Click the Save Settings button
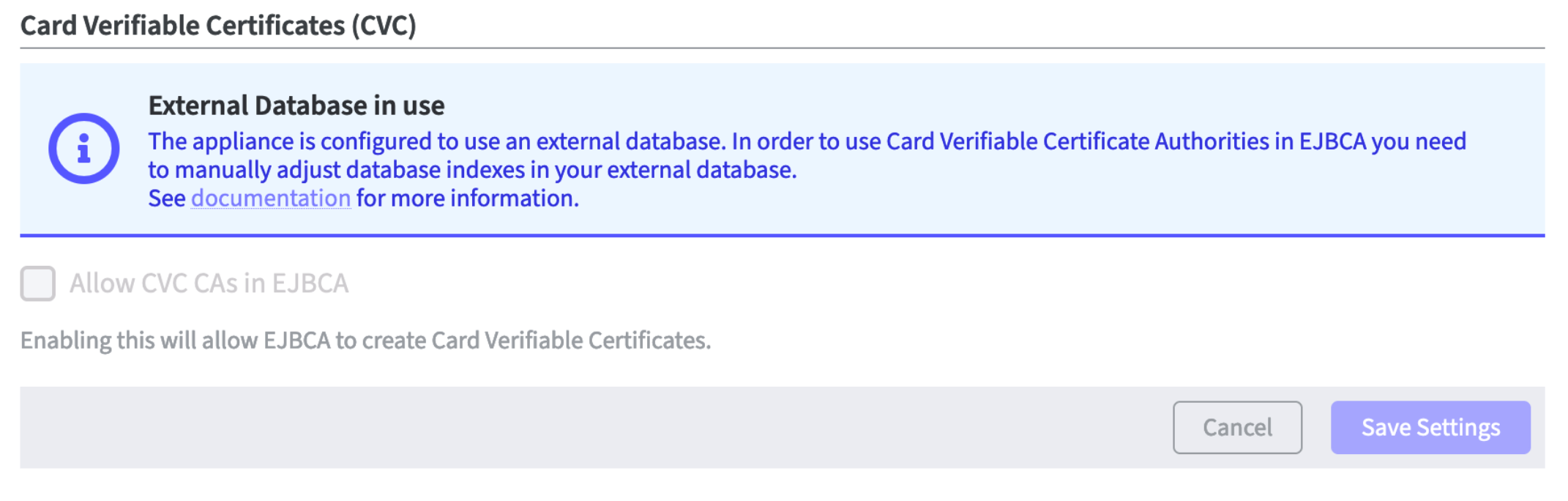 point(1430,427)
